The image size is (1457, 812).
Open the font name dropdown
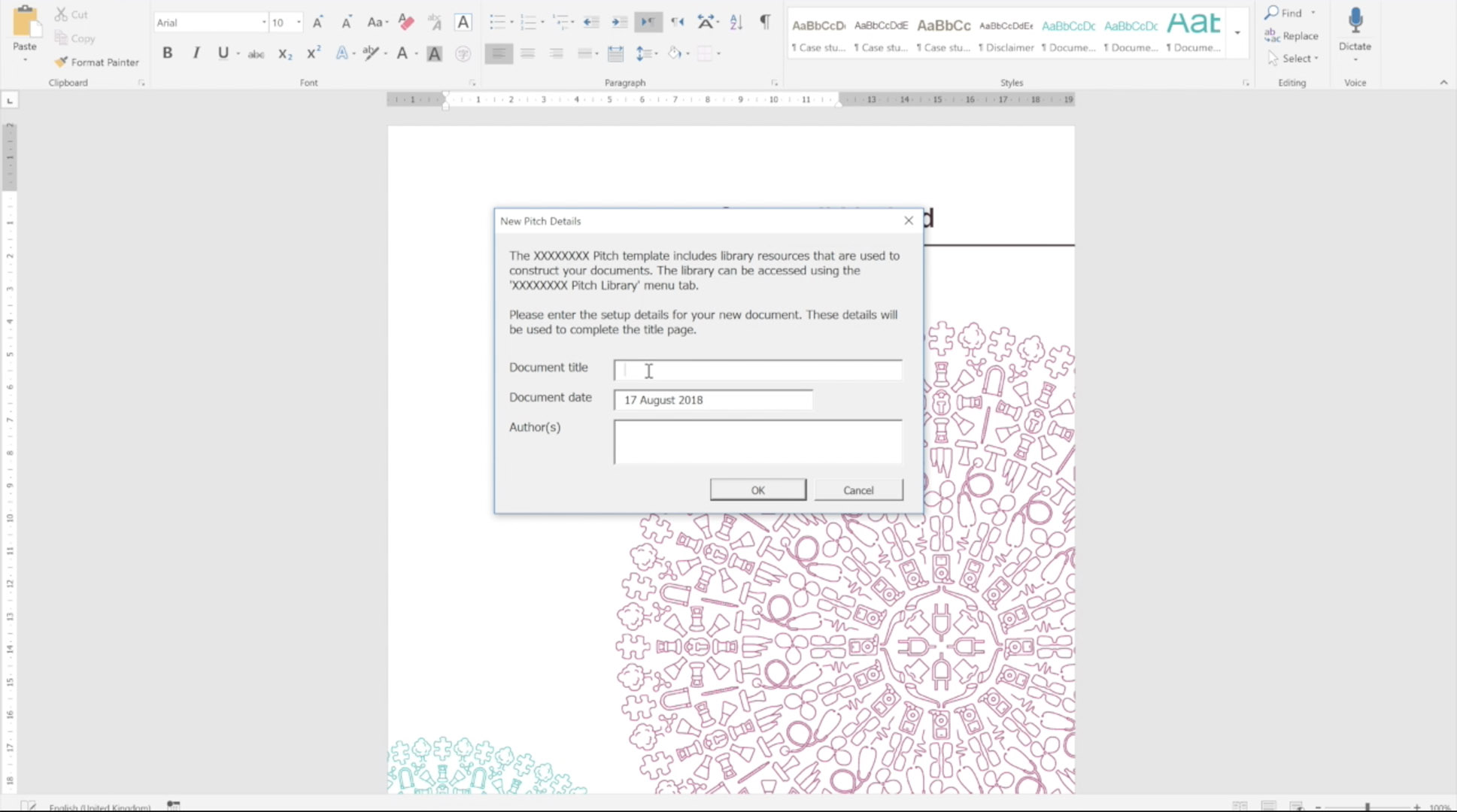tap(264, 23)
